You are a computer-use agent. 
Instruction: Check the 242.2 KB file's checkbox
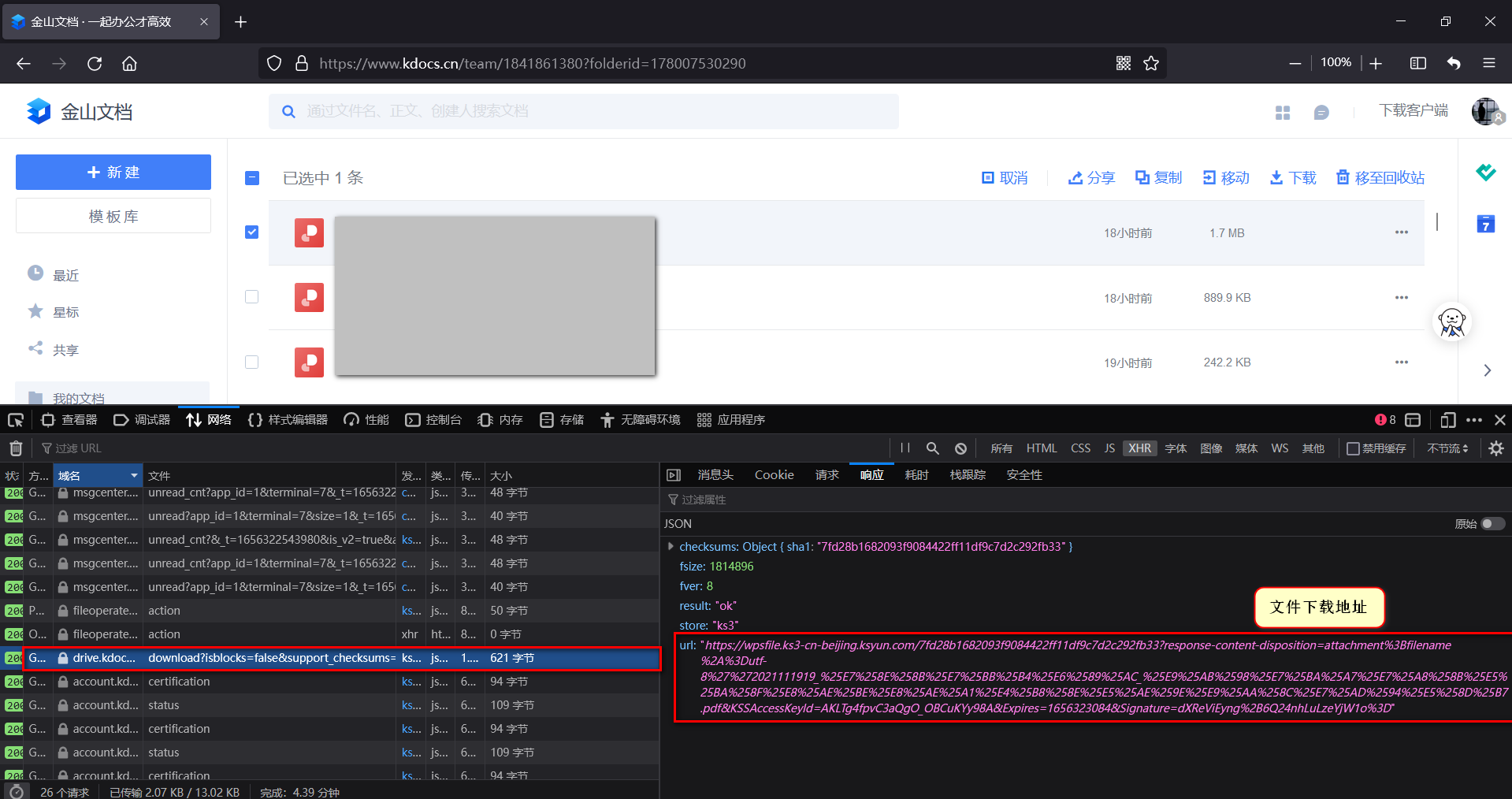click(252, 362)
